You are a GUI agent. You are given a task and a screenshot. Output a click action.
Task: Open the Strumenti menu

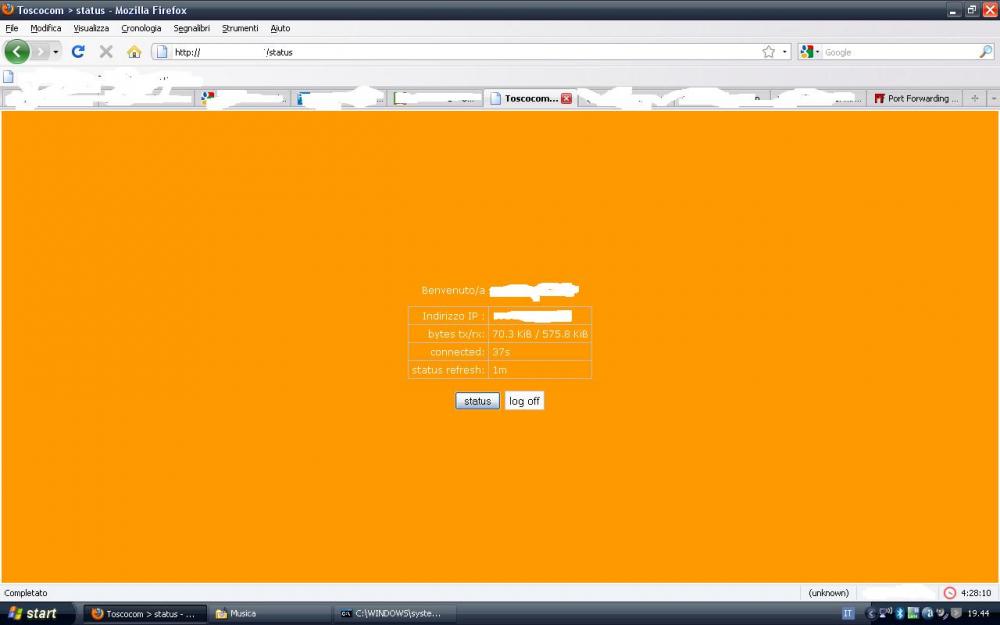tap(240, 28)
